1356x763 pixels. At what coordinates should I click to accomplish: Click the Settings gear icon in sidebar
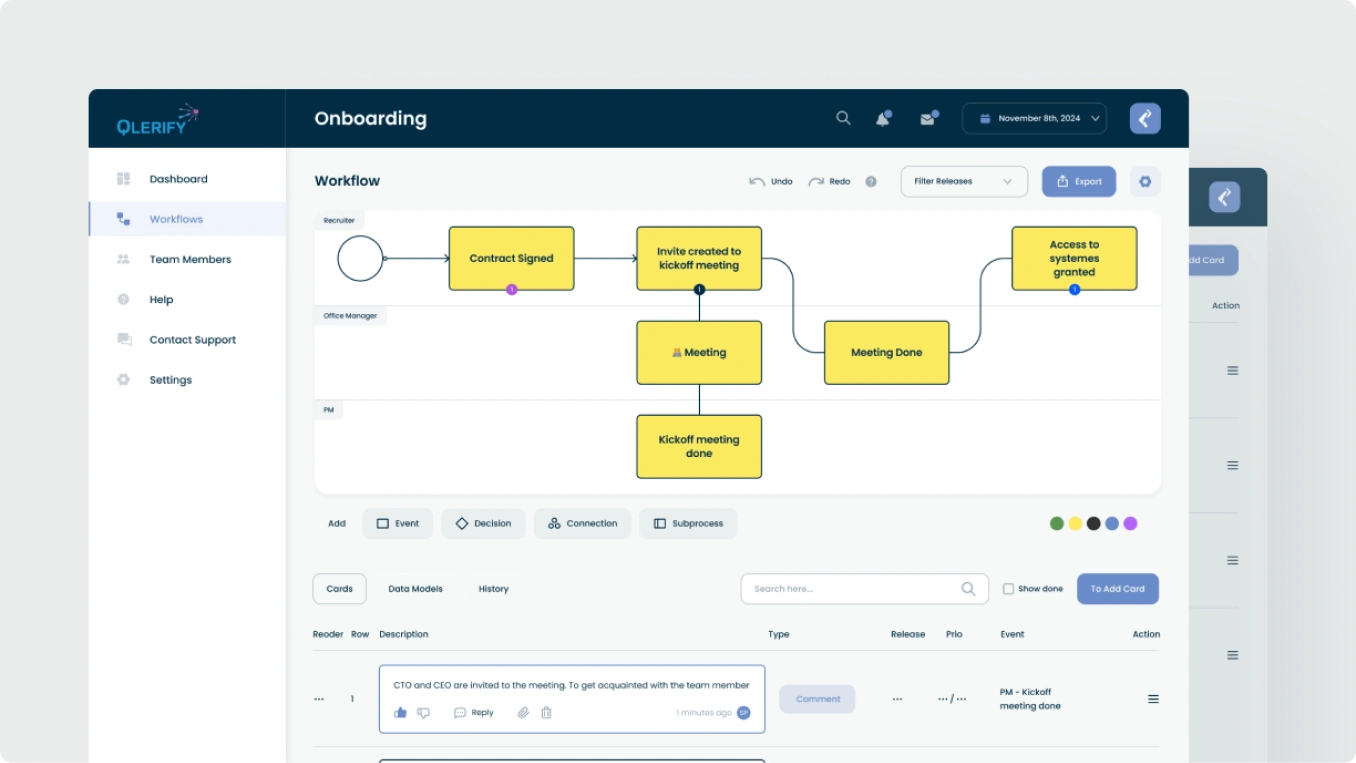pyautogui.click(x=123, y=380)
